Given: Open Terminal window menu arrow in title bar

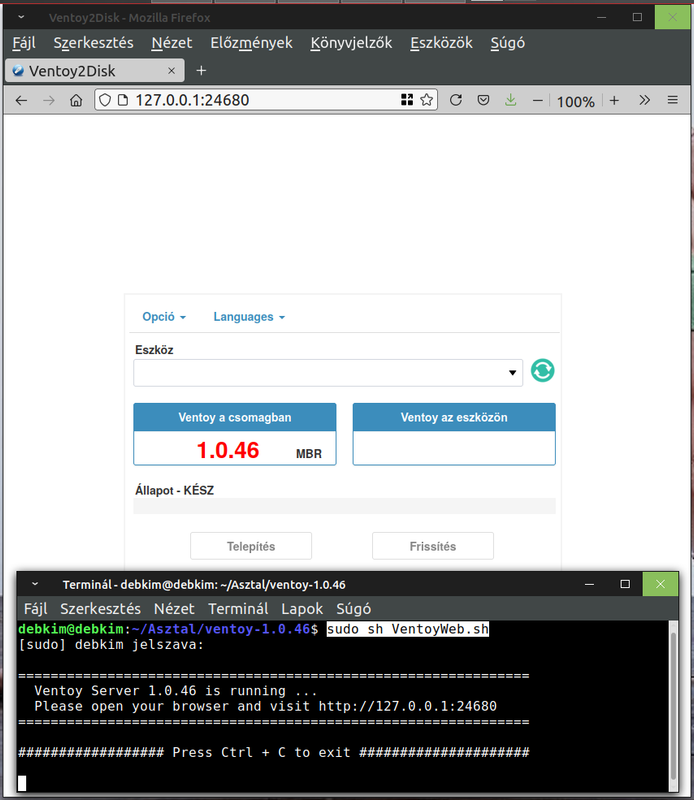Looking at the screenshot, I should click(35, 584).
